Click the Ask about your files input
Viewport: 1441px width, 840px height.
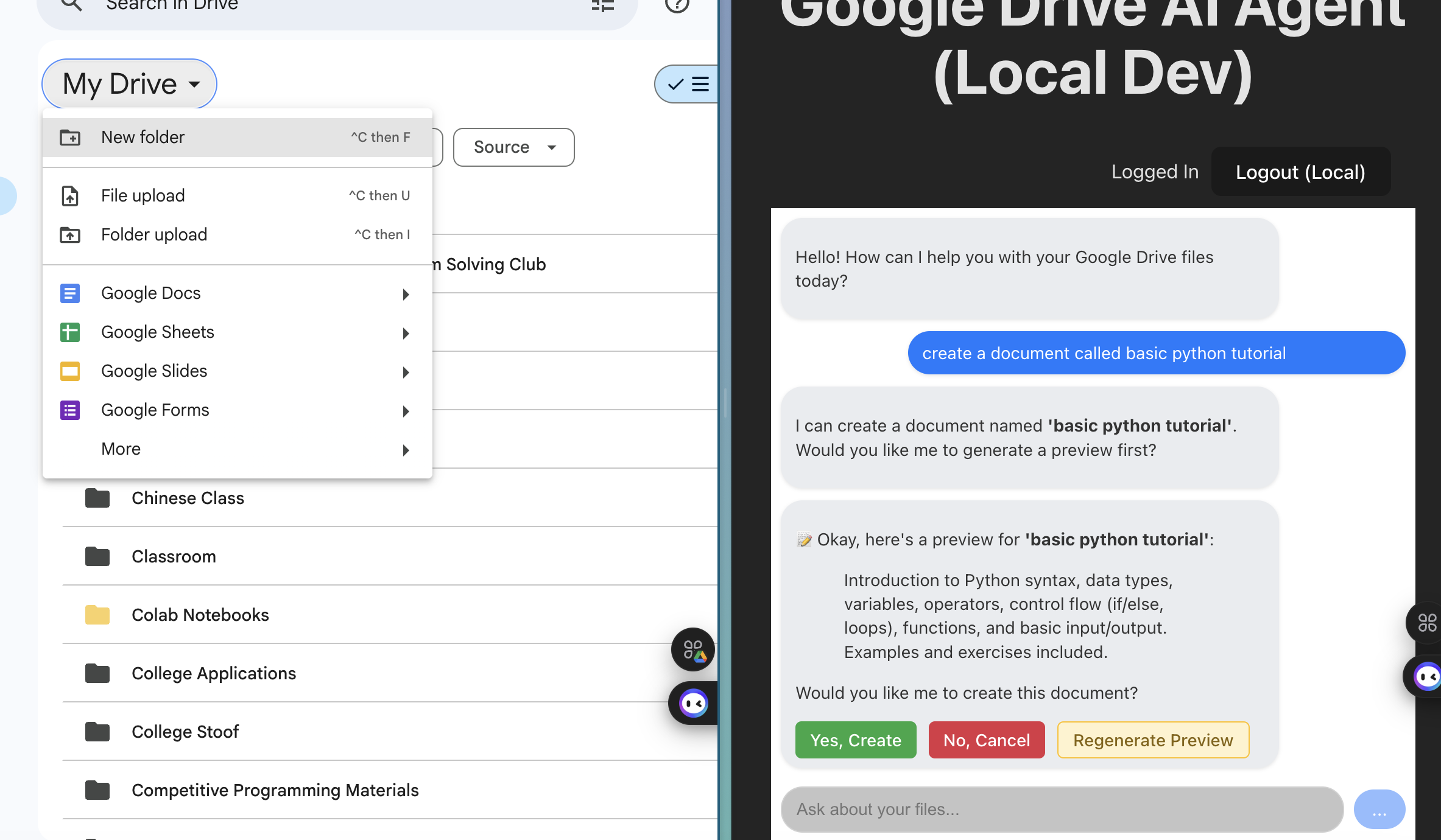click(1061, 810)
